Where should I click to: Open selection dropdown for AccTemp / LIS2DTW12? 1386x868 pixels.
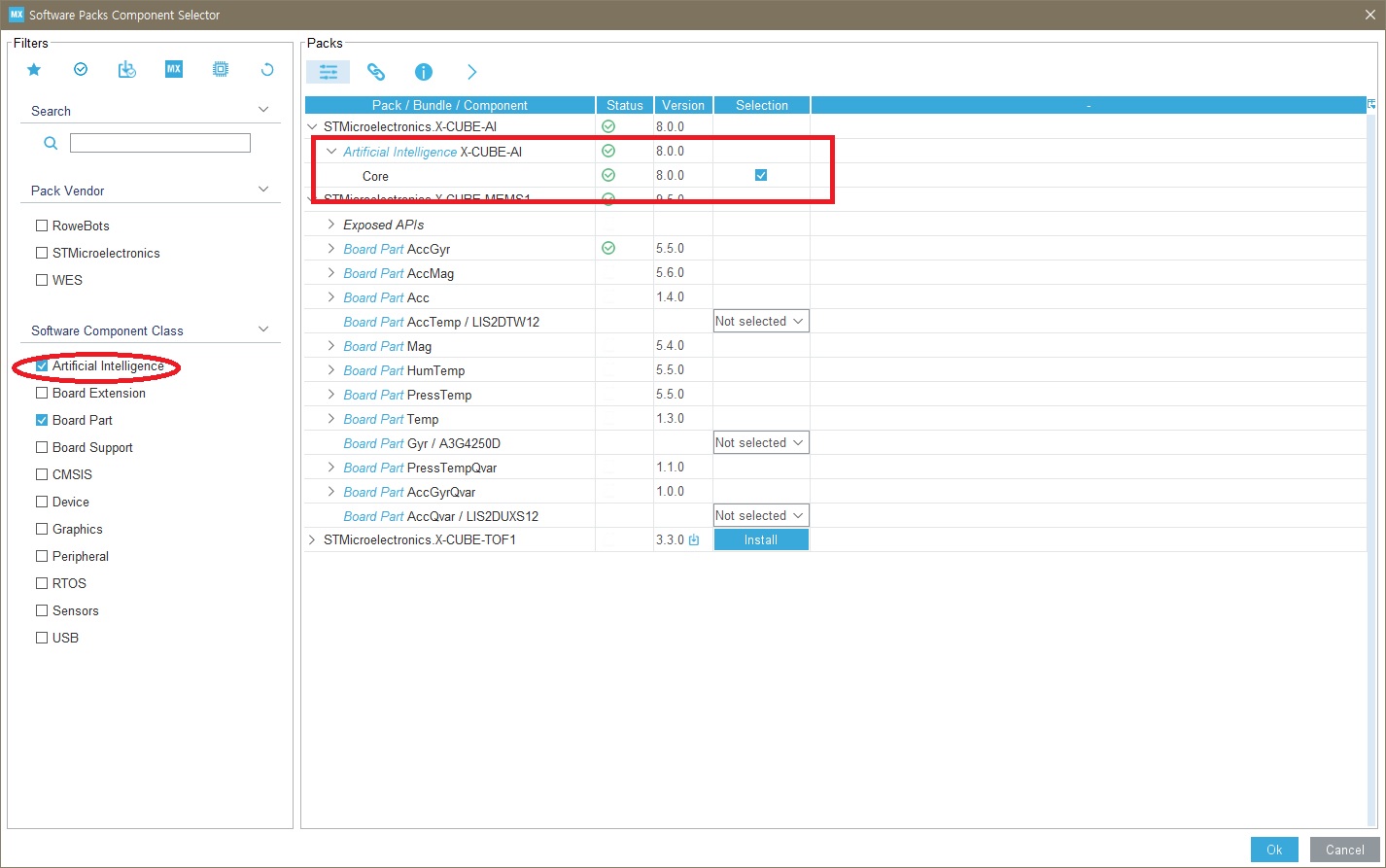tap(761, 321)
